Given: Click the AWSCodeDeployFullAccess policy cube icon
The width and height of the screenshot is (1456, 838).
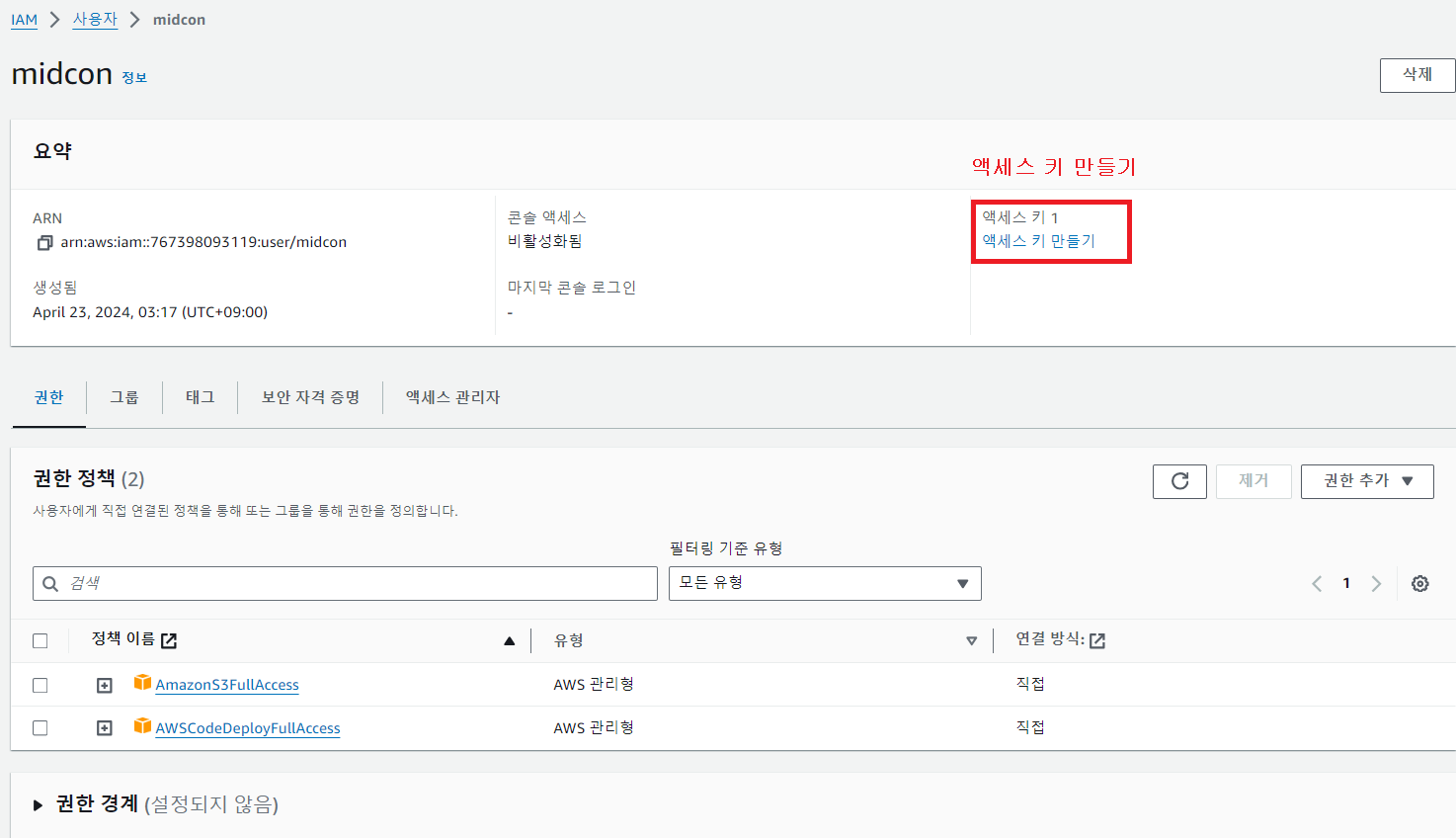Looking at the screenshot, I should pos(142,726).
